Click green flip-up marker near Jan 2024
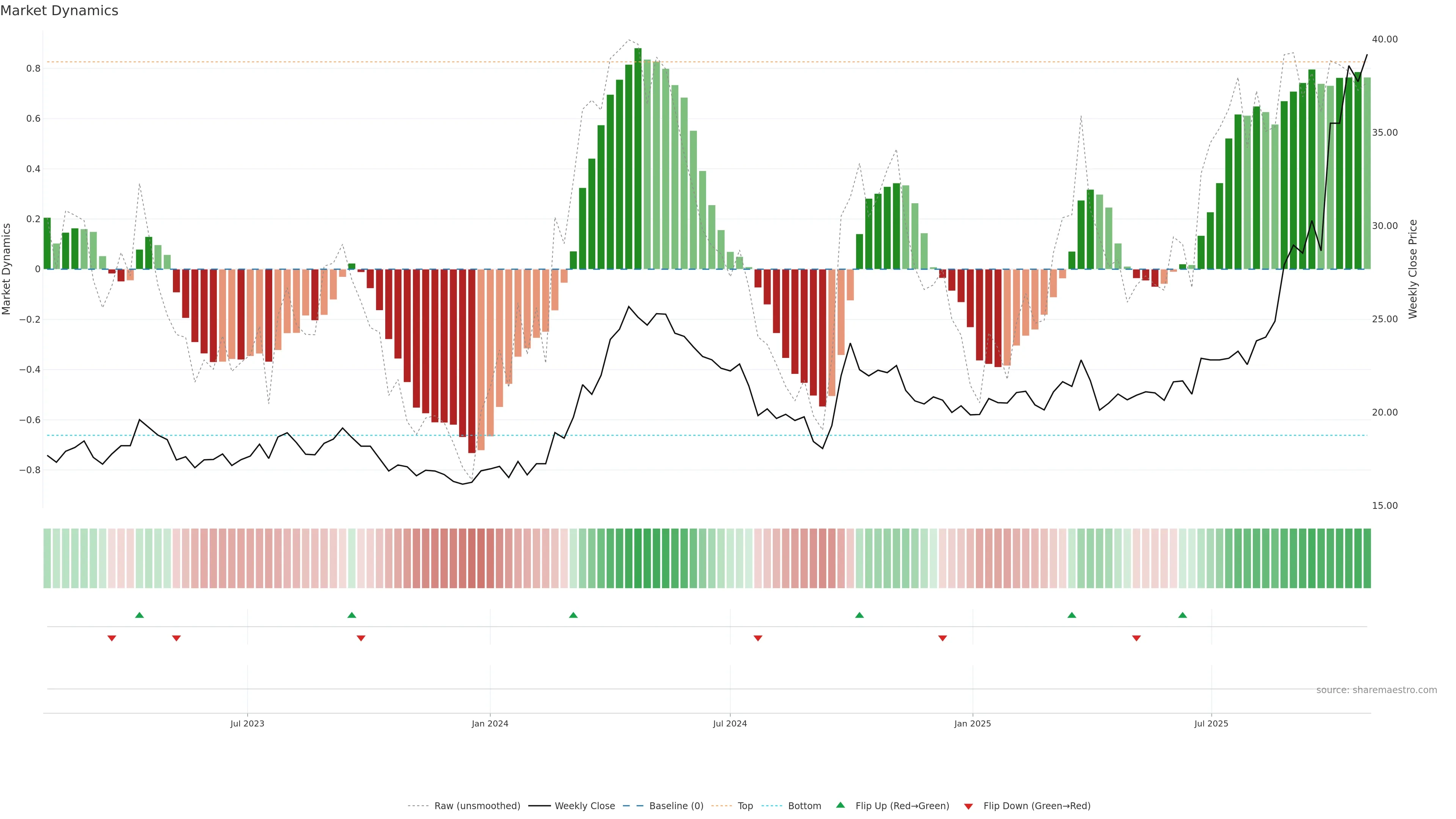This screenshot has height=819, width=1456. pos(573,615)
